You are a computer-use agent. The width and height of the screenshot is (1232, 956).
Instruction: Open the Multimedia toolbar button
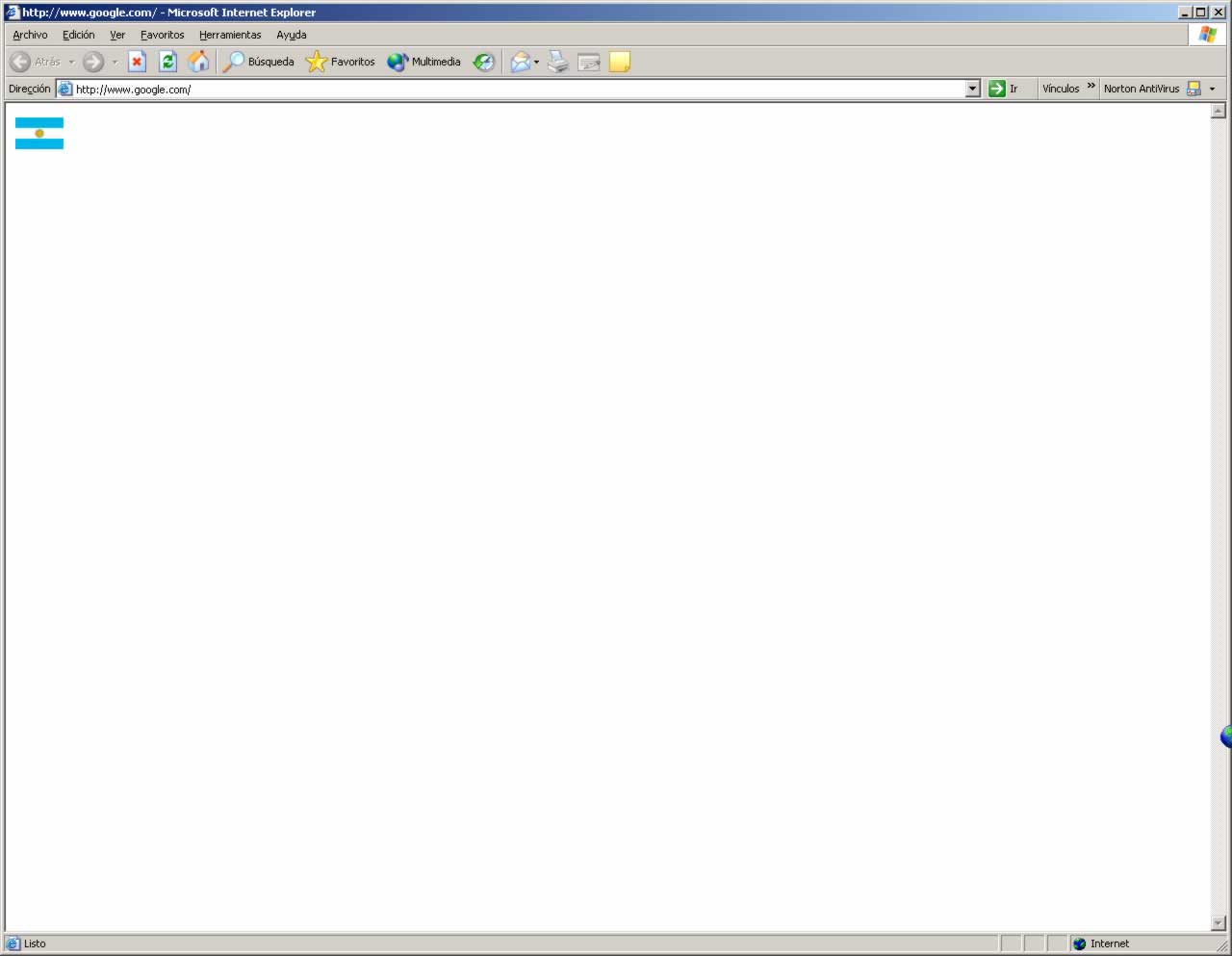coord(423,62)
